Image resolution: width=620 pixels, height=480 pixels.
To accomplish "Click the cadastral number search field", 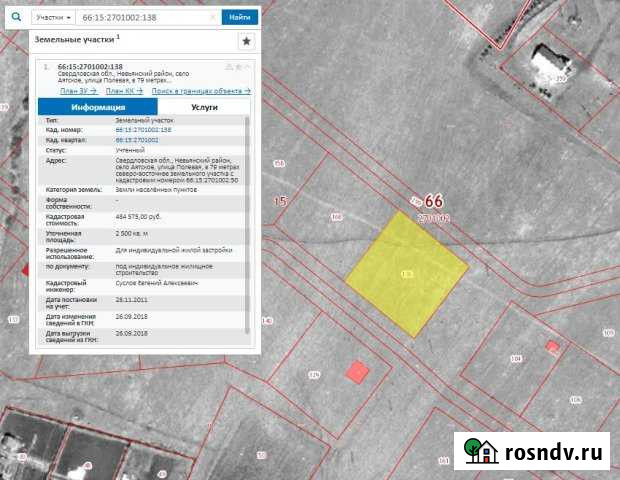I will (x=140, y=18).
